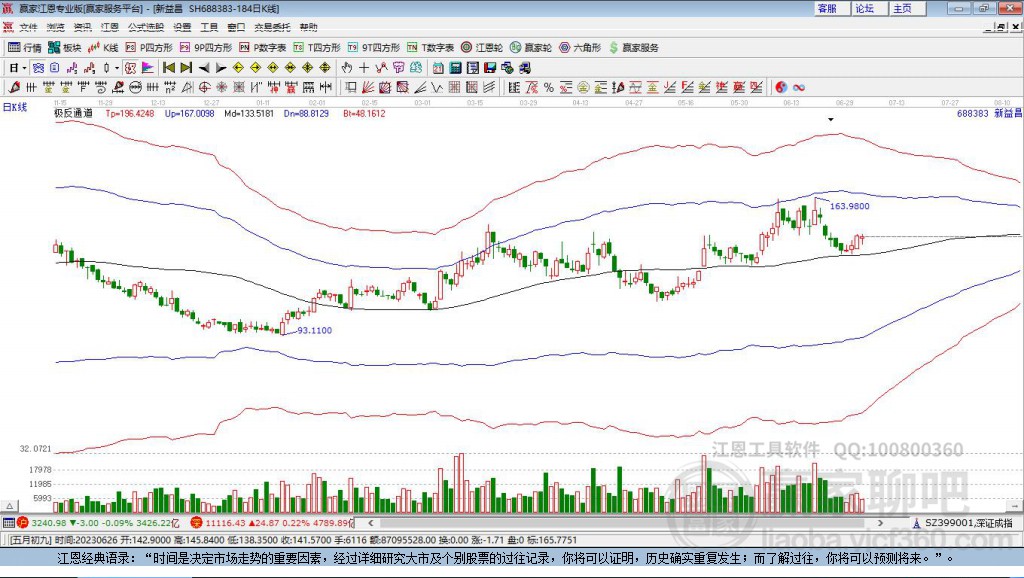Click the 主页 homepage button
The width and height of the screenshot is (1024, 578).
coord(902,8)
